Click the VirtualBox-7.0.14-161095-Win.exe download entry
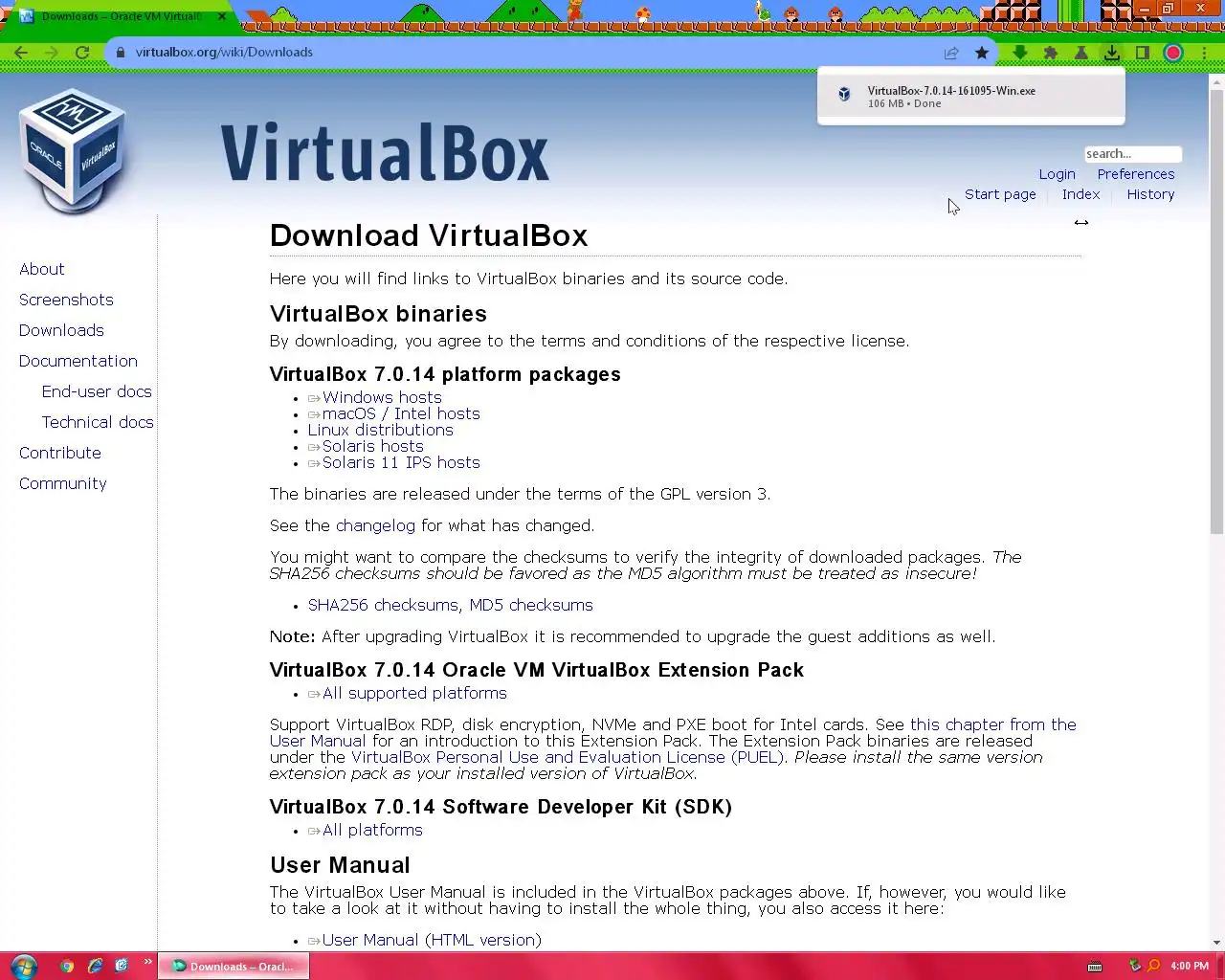 pos(970,96)
